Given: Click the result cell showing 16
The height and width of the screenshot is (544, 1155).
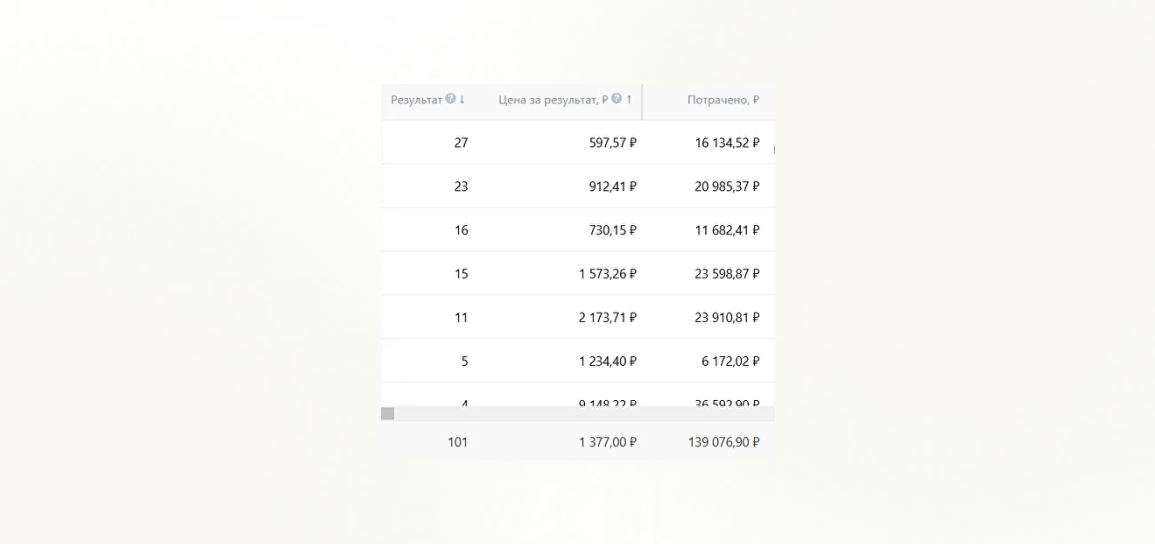Looking at the screenshot, I should click(x=461, y=230).
